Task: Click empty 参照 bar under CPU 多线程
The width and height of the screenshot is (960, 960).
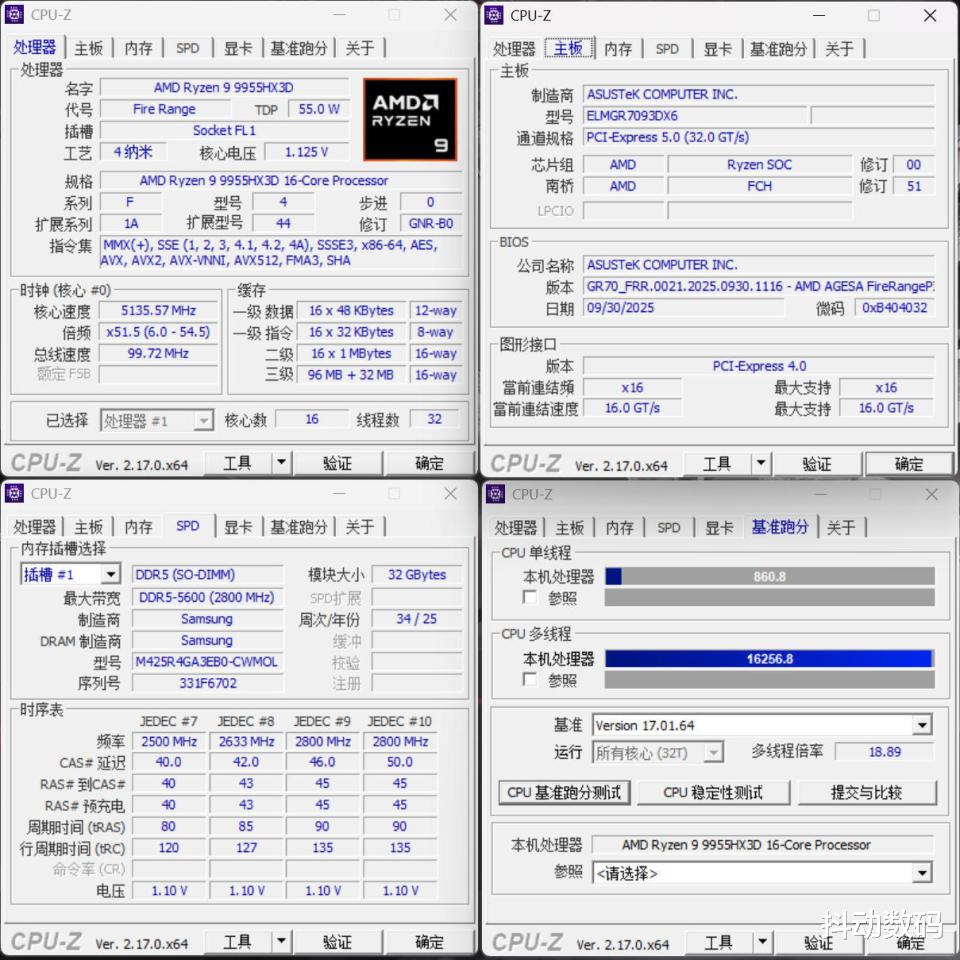Action: [770, 680]
